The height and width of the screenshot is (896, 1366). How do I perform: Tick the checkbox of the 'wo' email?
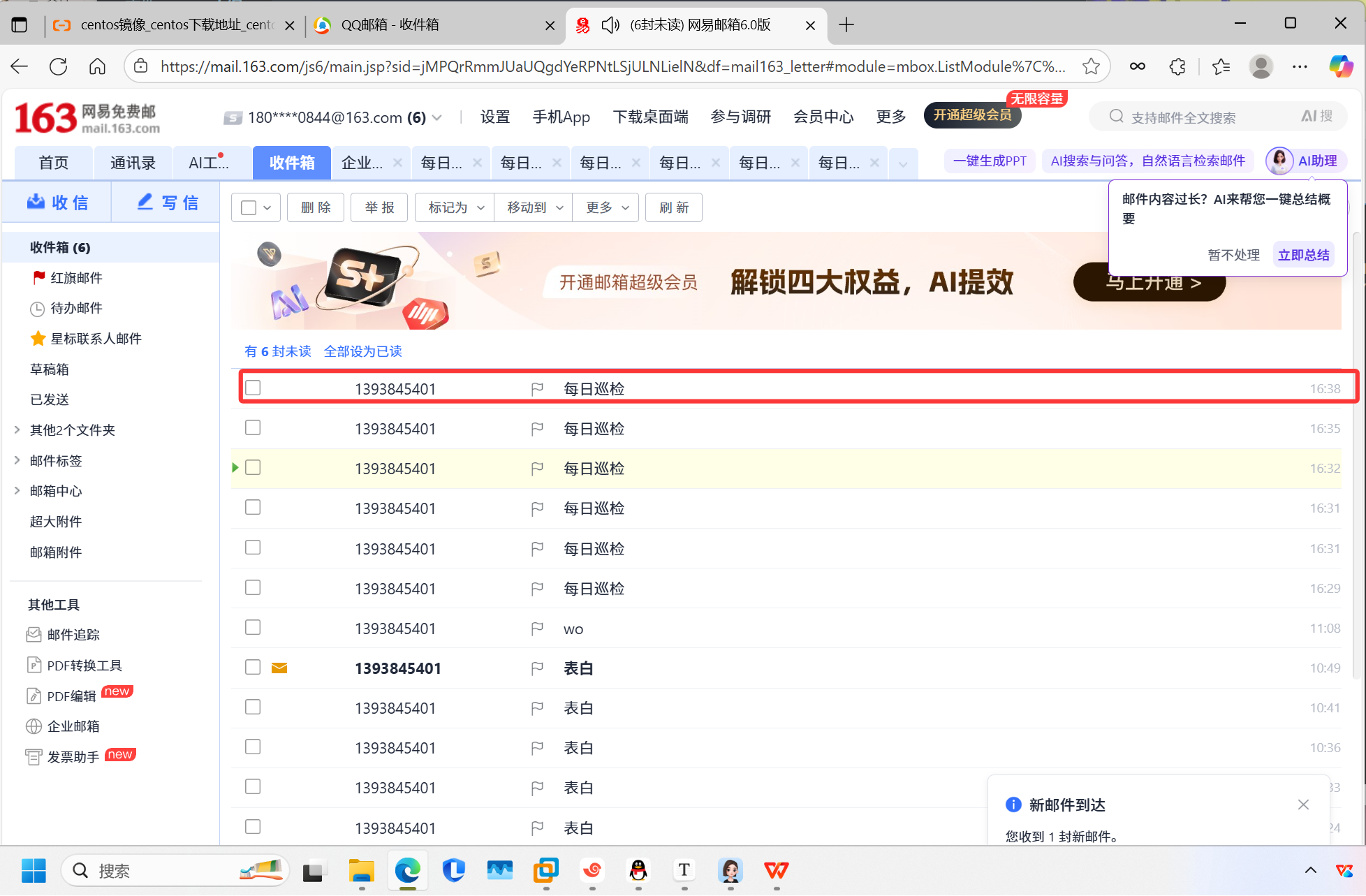[253, 628]
